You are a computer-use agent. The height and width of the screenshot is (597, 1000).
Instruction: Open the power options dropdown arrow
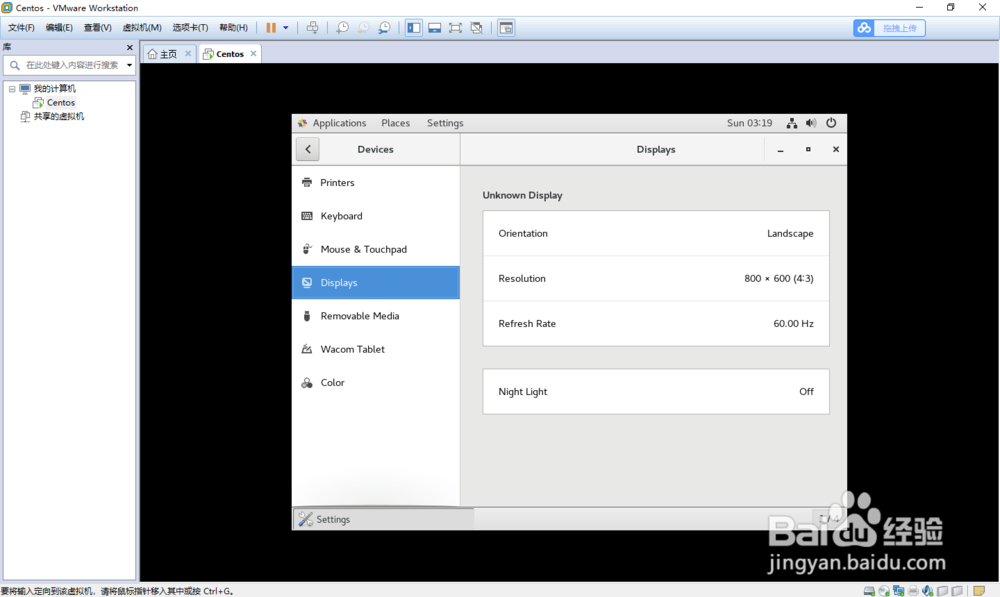click(286, 27)
